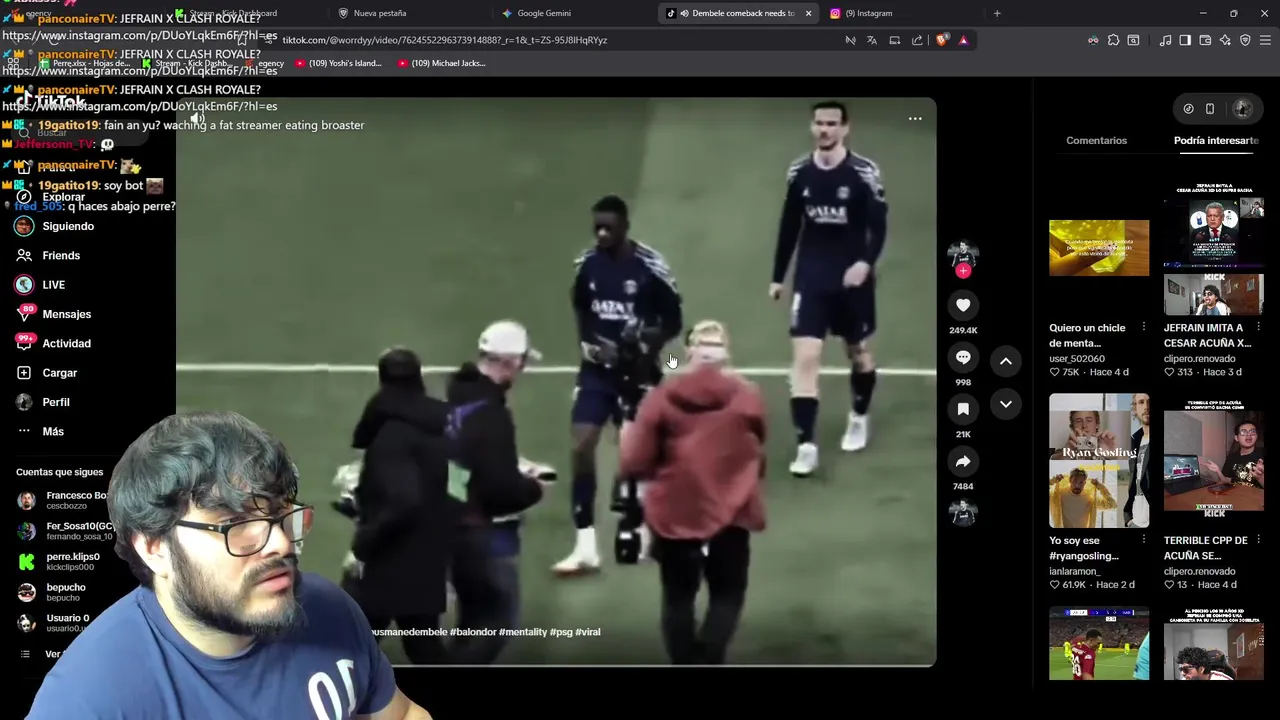Like the TikTok video with heart icon

click(963, 305)
